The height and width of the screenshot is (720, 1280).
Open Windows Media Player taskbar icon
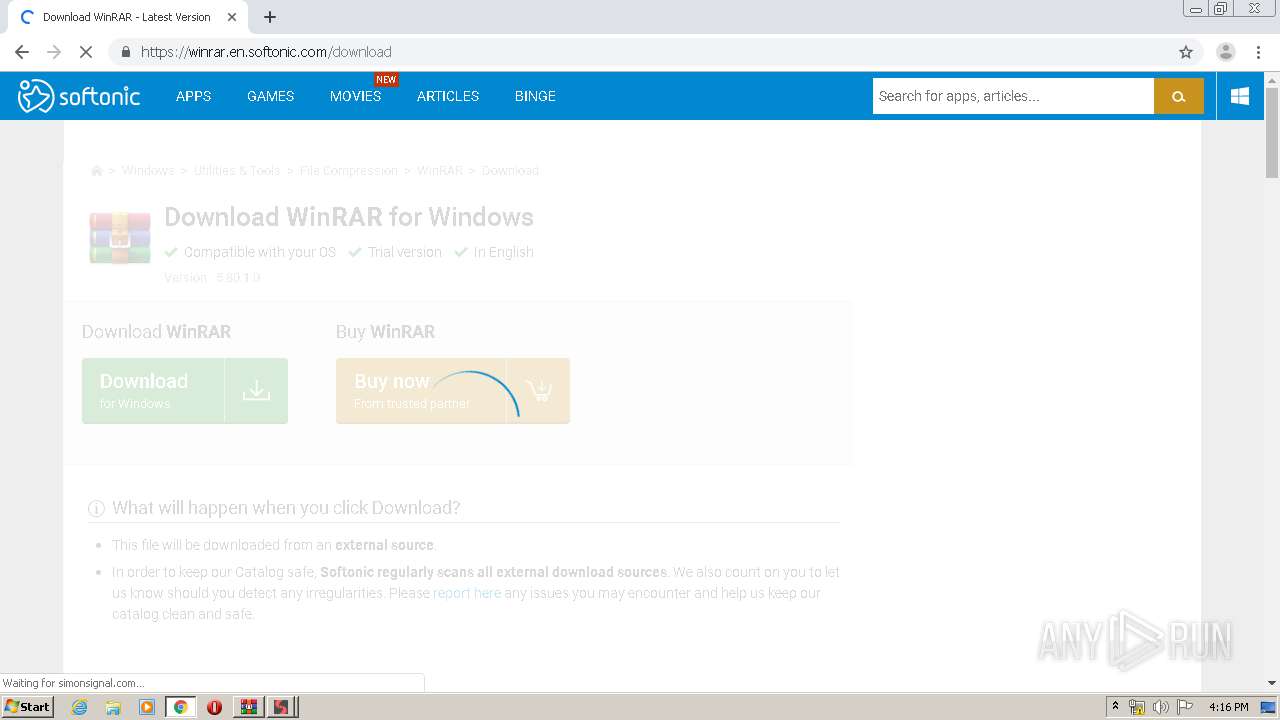[x=147, y=707]
